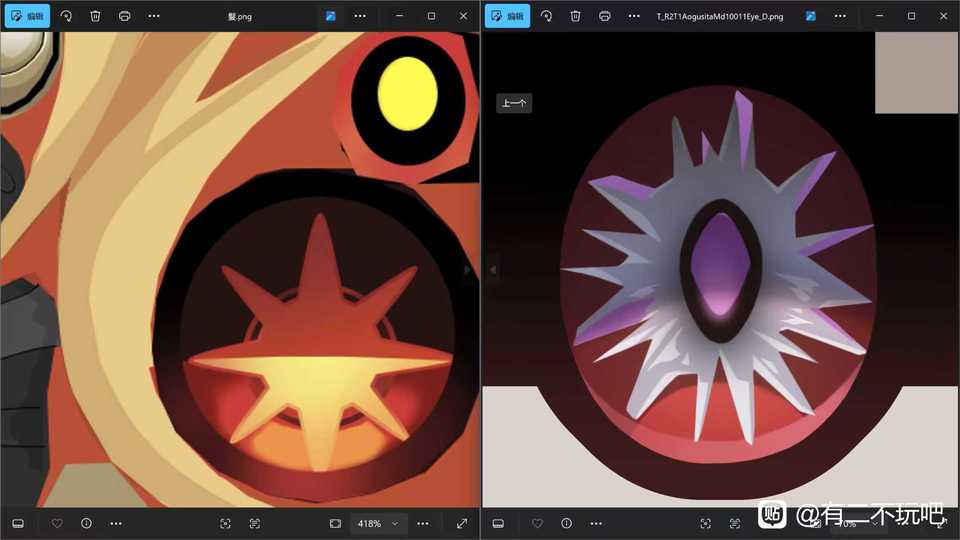Scan text in the Eye_D.png image
The height and width of the screenshot is (540, 960).
click(x=735, y=523)
